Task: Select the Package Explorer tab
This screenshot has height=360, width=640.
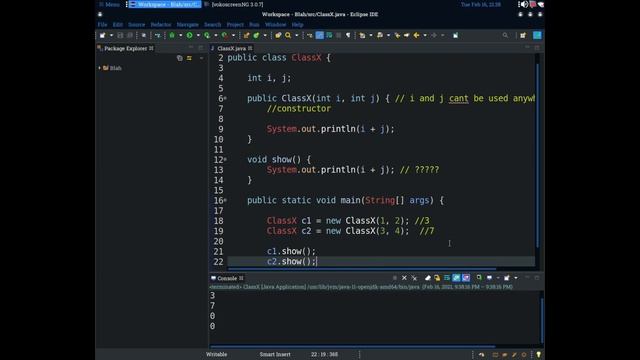Action: (x=125, y=48)
